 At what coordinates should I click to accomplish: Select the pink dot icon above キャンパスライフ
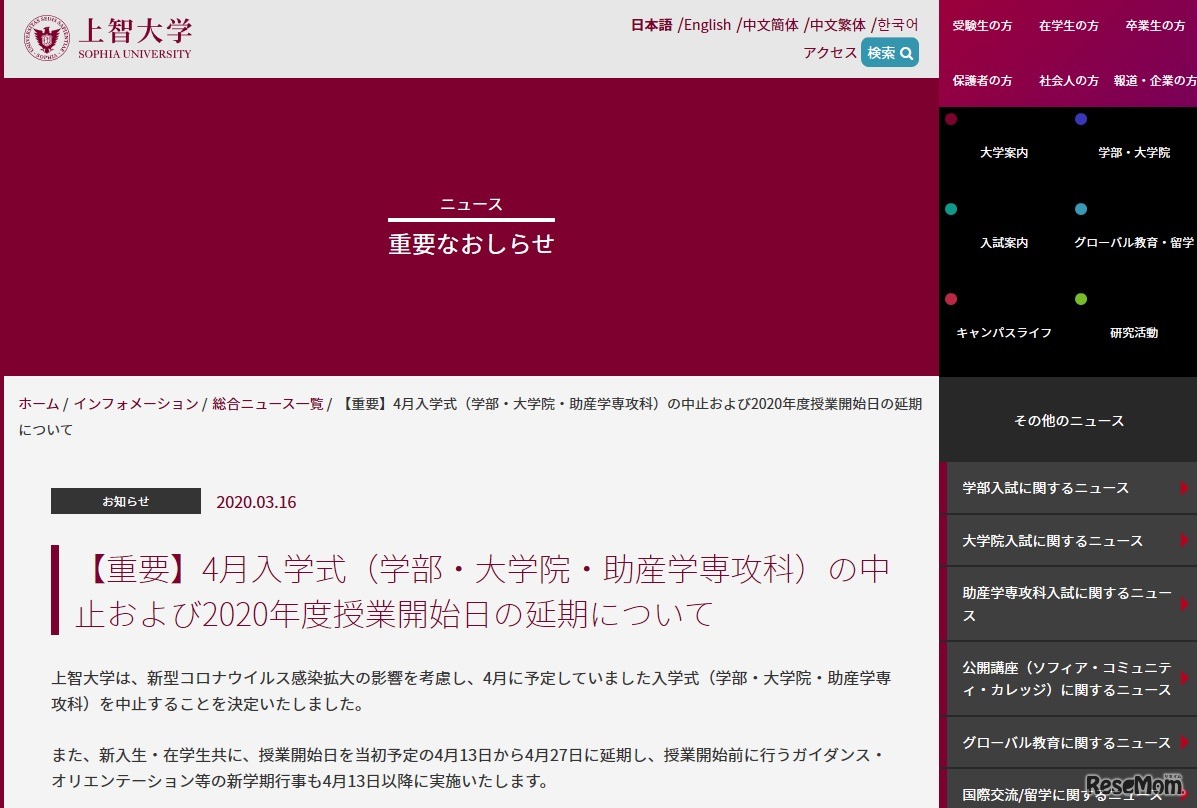(951, 299)
